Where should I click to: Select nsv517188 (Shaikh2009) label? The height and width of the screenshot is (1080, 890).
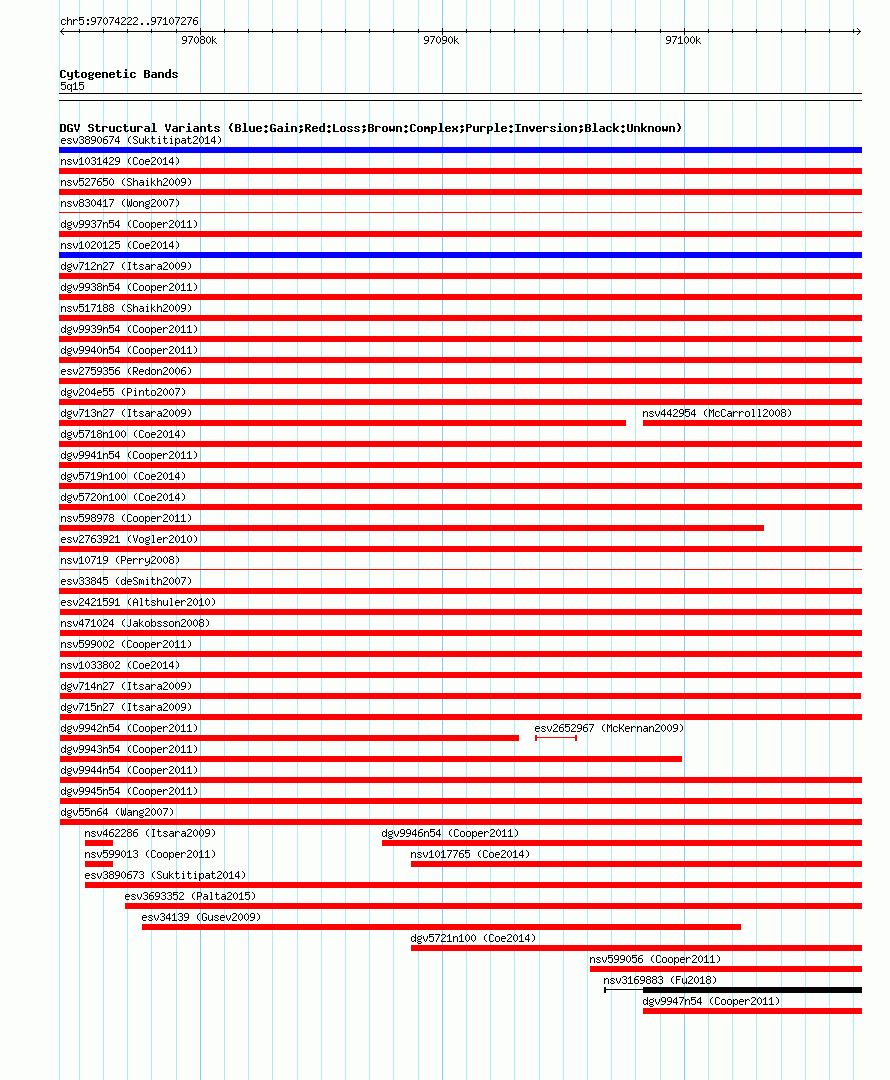tap(126, 309)
